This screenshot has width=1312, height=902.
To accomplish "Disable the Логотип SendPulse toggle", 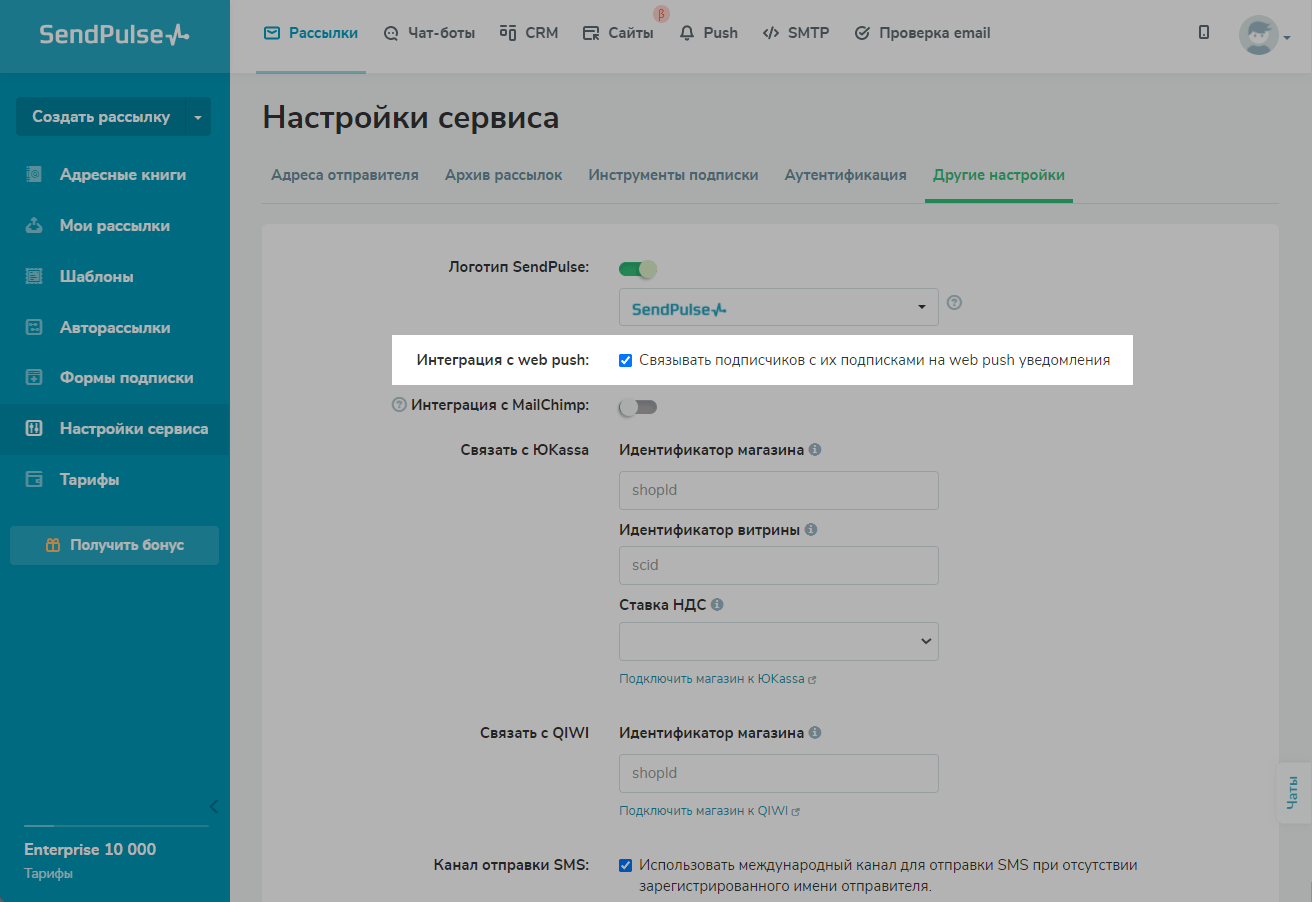I will point(638,268).
